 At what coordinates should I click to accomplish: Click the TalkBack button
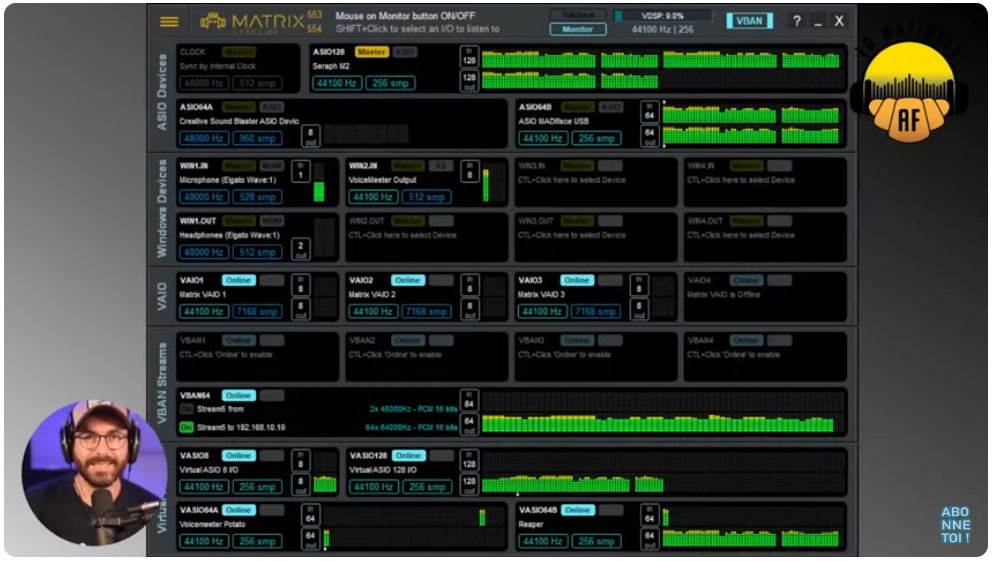pos(578,15)
